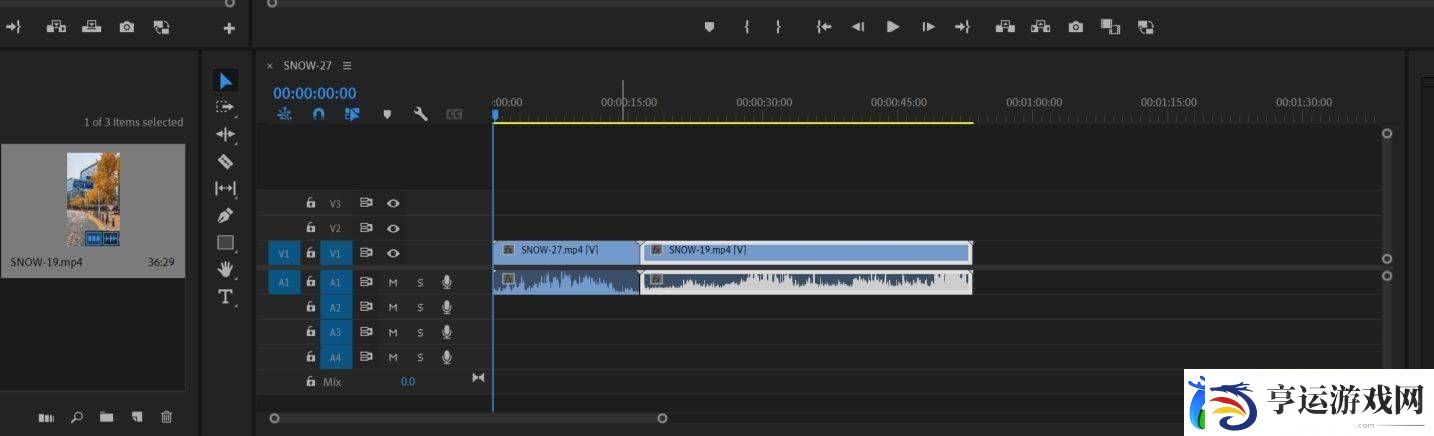Click the Insert button in source monitor
This screenshot has width=1434, height=436.
(56, 27)
